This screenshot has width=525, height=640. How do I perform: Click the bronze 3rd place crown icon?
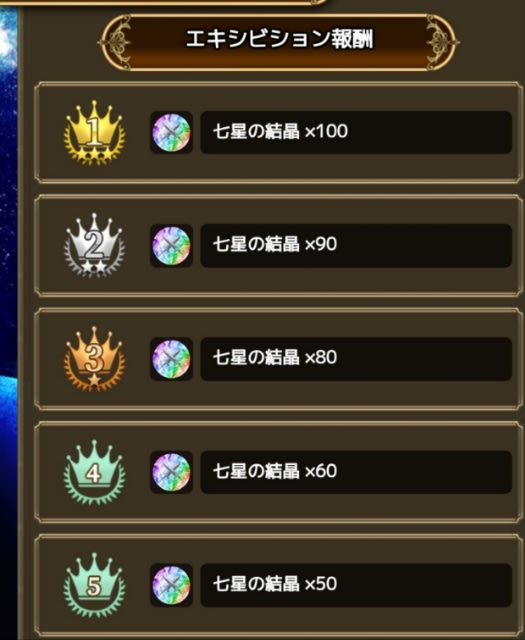pos(94,358)
